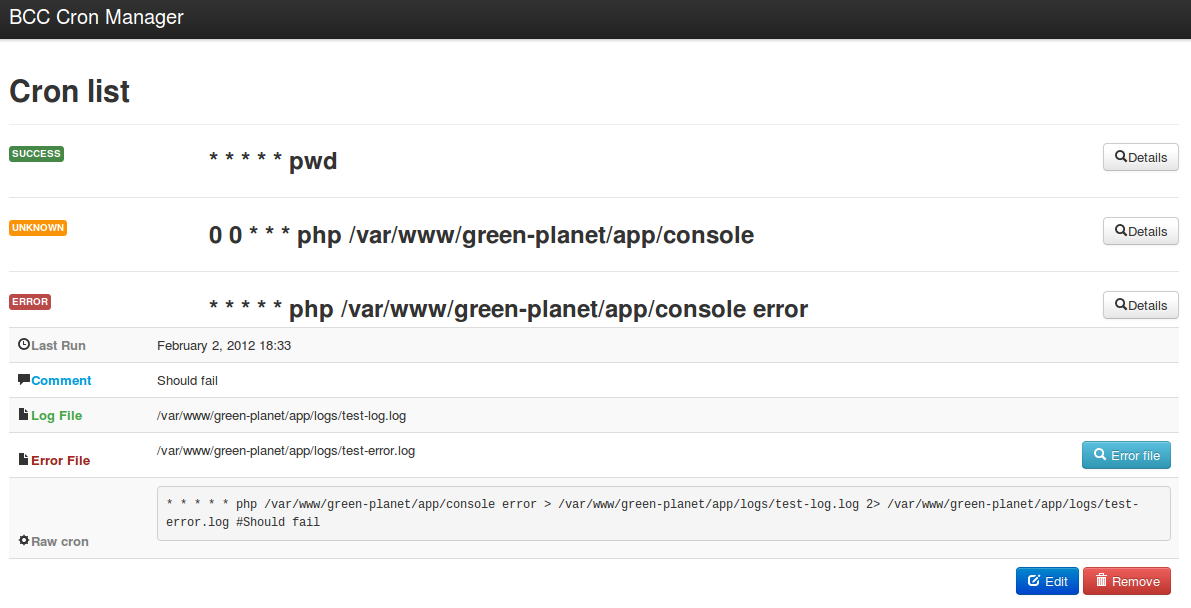Click the trash icon in Remove button
This screenshot has width=1191, height=608.
click(1101, 581)
